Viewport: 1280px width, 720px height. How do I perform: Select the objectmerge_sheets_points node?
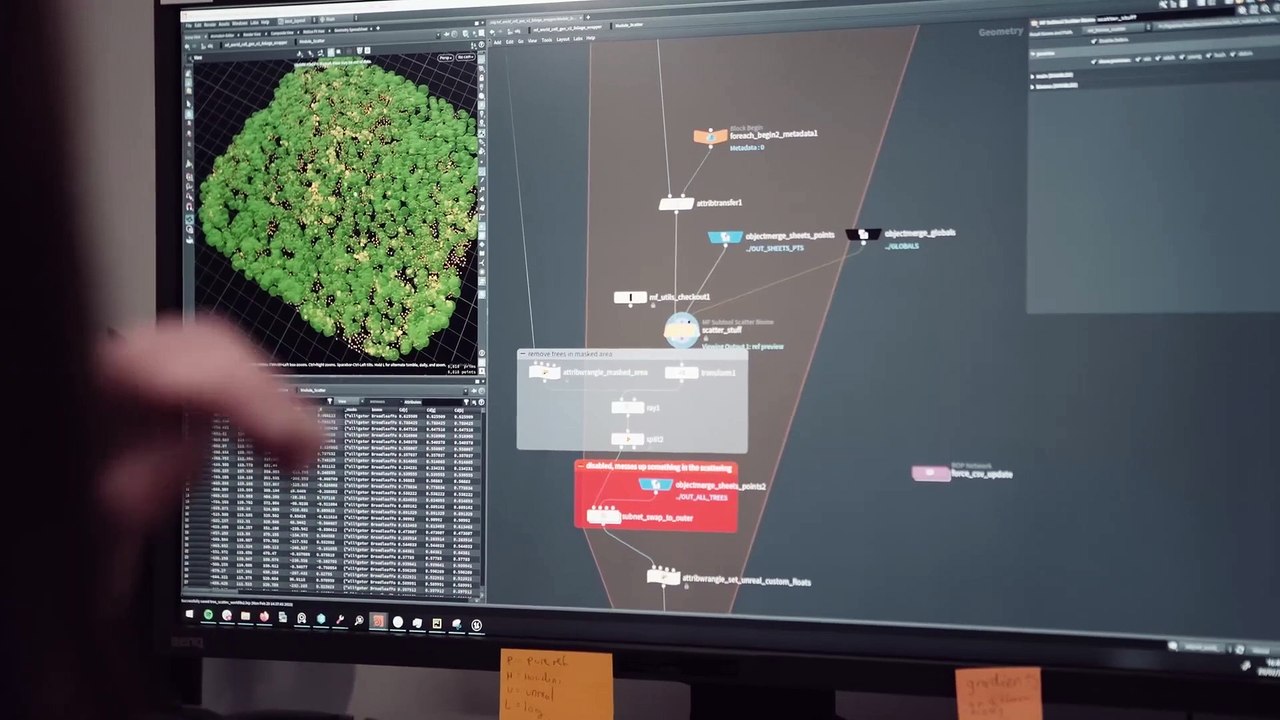tap(725, 237)
